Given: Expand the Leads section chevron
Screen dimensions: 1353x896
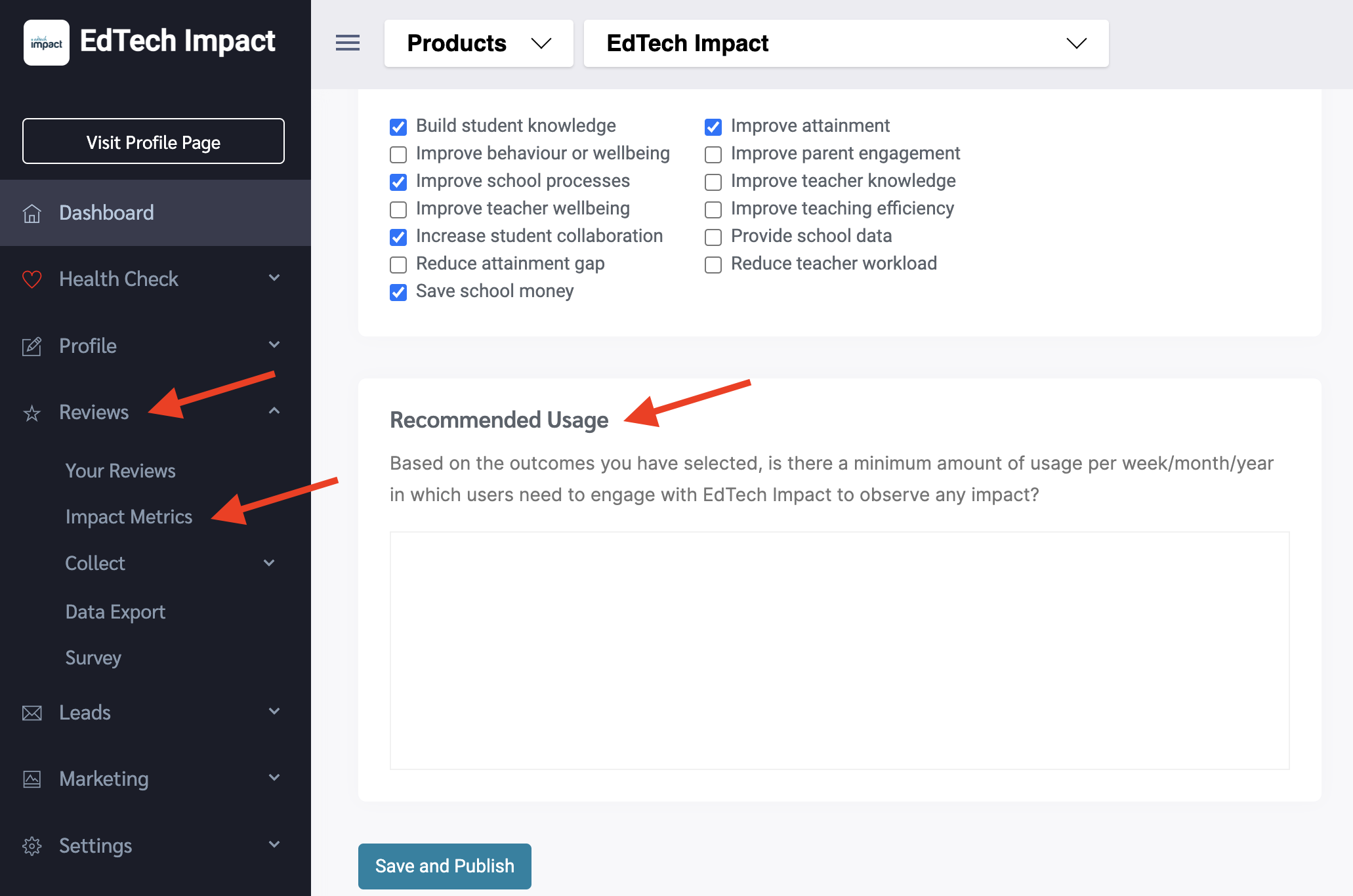Looking at the screenshot, I should point(274,712).
